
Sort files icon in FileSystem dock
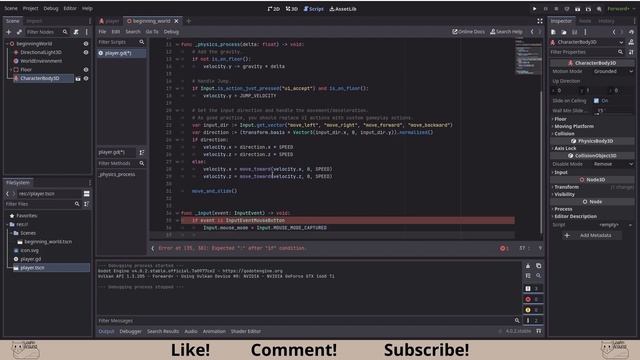pos(87,204)
